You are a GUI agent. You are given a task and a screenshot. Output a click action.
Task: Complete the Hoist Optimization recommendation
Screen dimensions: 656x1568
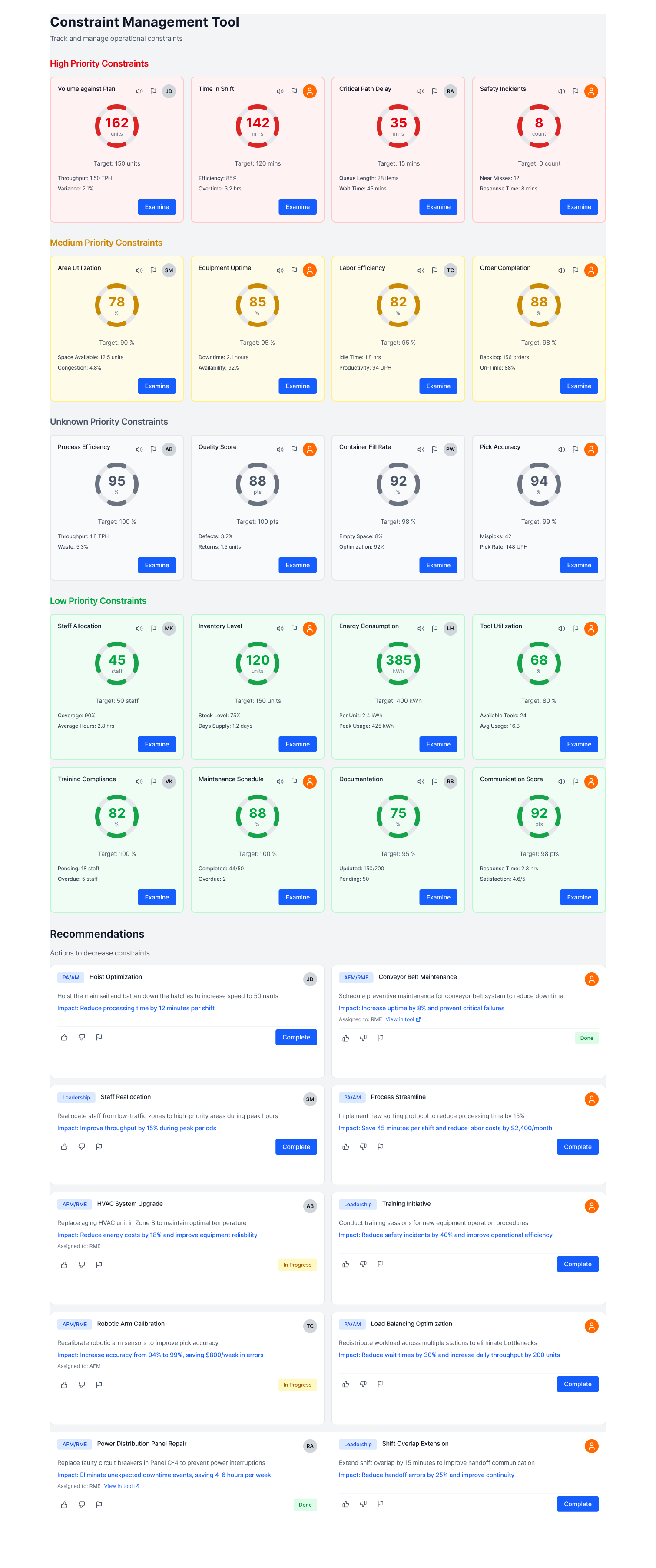tap(296, 1037)
